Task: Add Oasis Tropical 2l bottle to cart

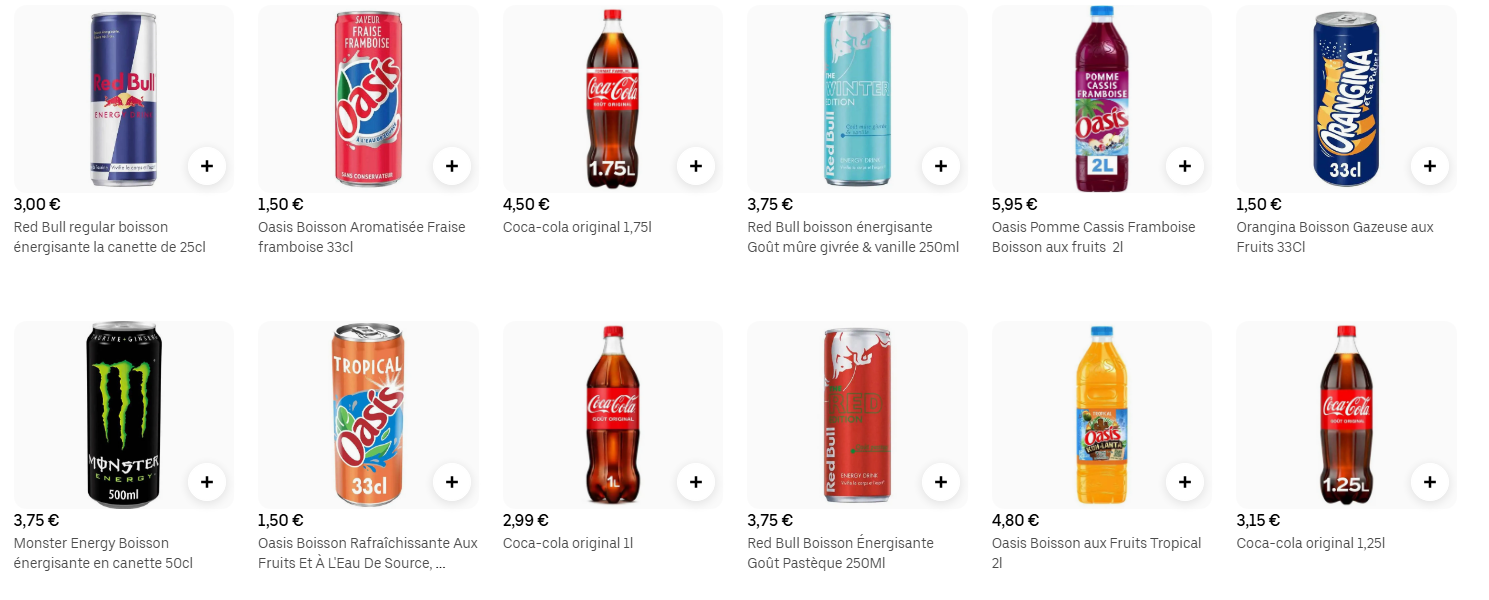Action: [1185, 482]
